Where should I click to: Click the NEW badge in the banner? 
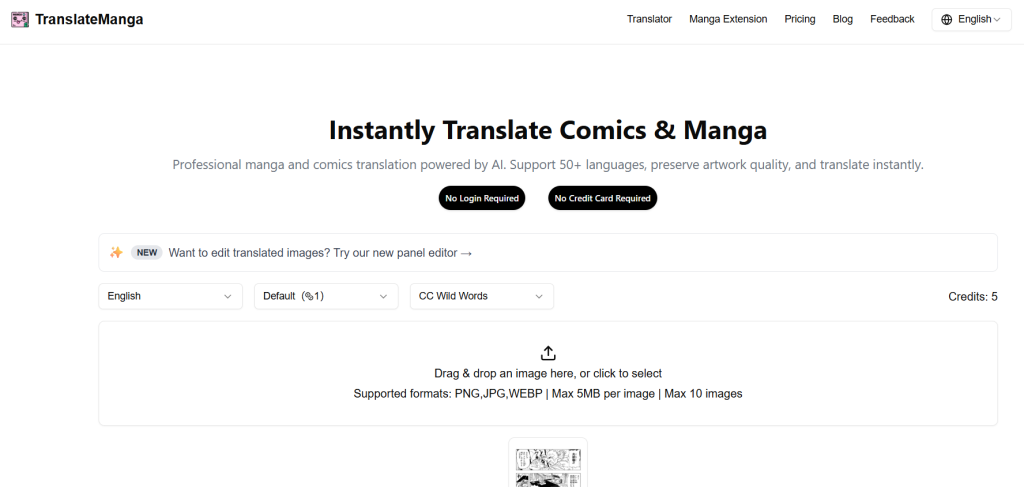(147, 253)
